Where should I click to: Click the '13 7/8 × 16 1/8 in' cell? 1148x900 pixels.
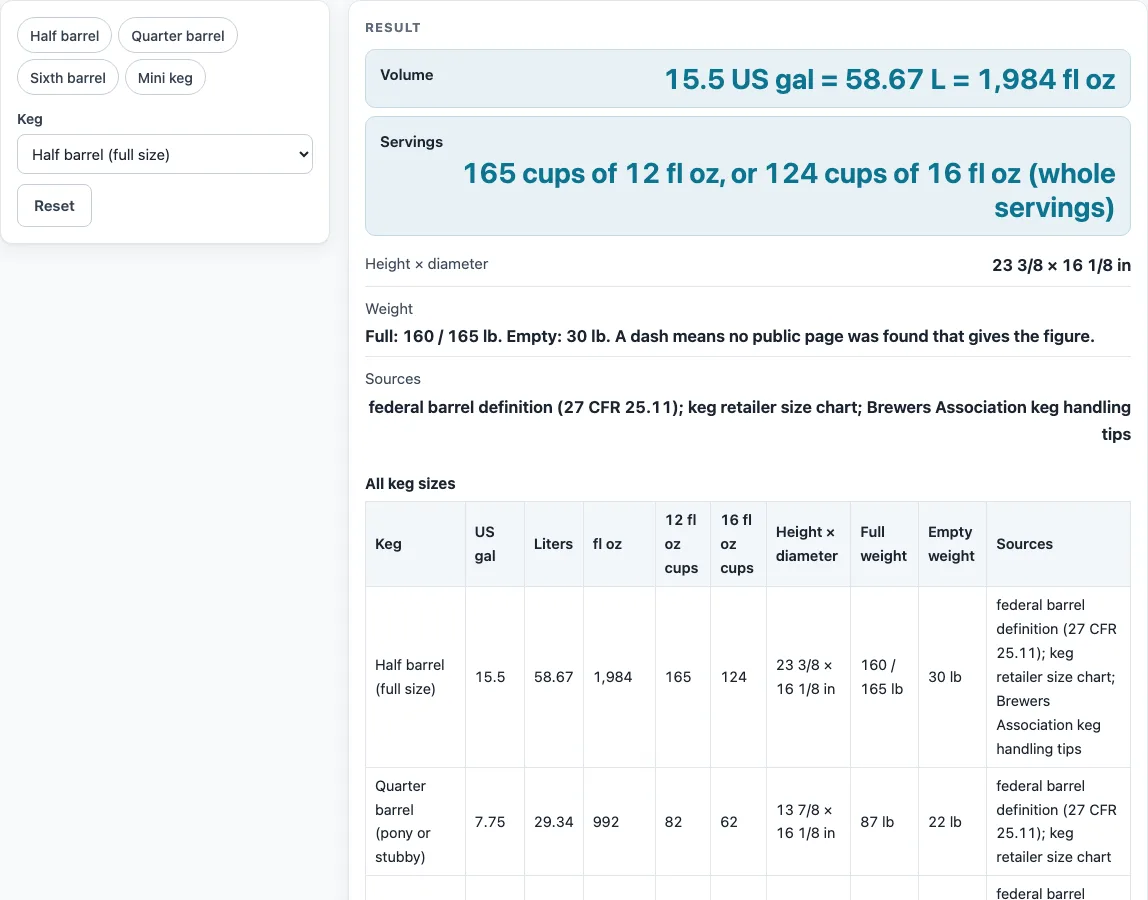808,822
